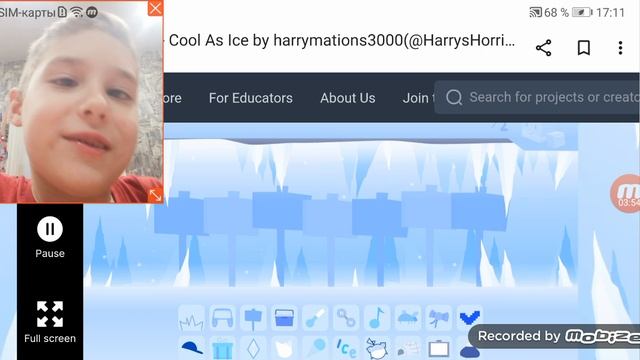This screenshot has height=360, width=640.
Task: Select the ice scoop icon
Action: (315, 318)
